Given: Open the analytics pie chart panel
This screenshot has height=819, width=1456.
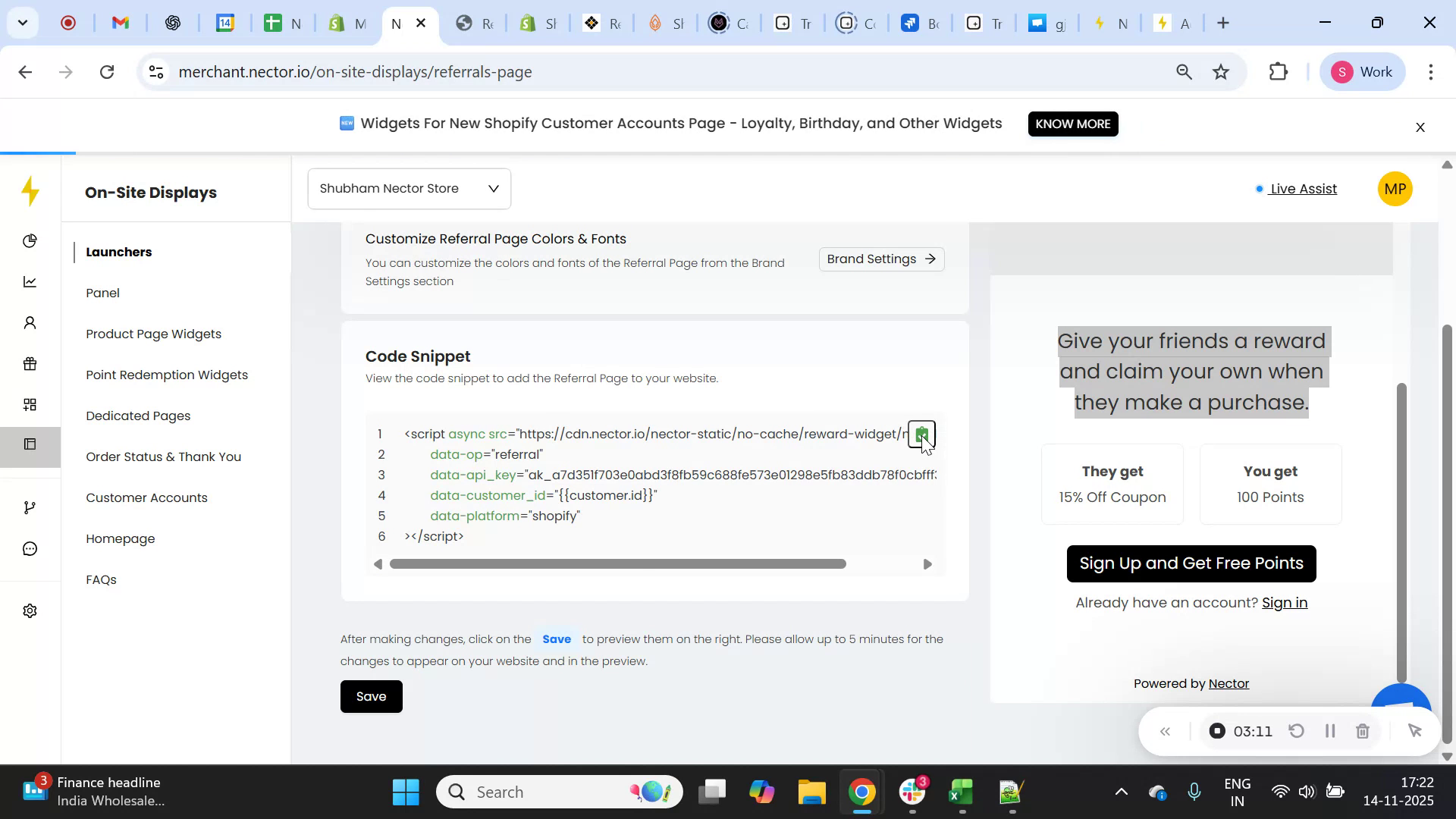Looking at the screenshot, I should (x=30, y=240).
